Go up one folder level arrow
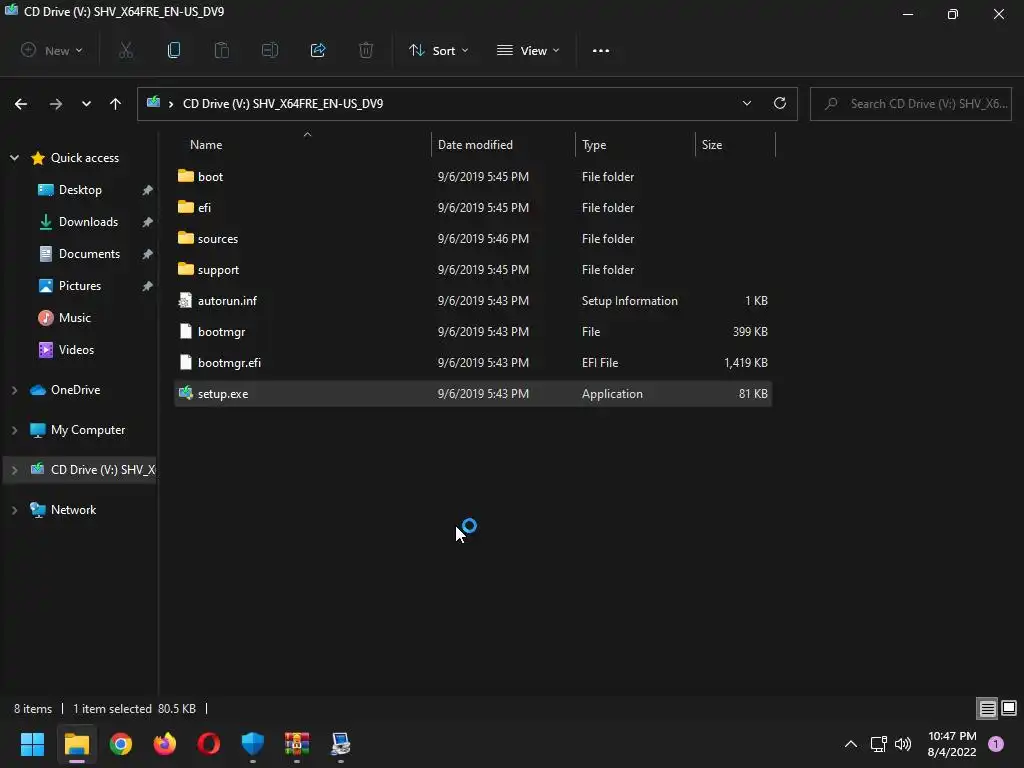Screen dimensions: 1024x768 point(116,104)
